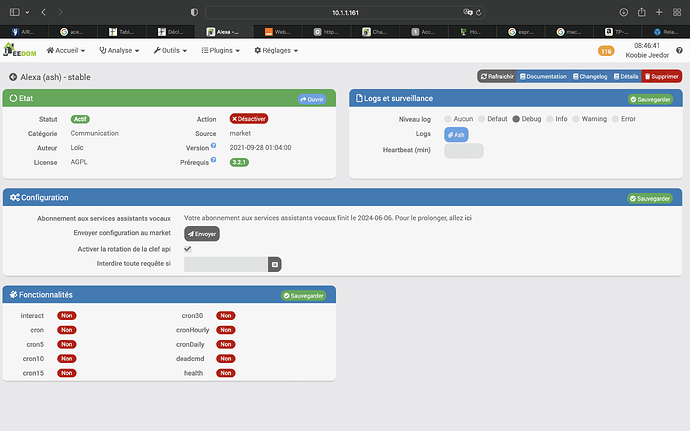
Task: Go back using the arrow beside Alexa (ash)
Action: 13,77
